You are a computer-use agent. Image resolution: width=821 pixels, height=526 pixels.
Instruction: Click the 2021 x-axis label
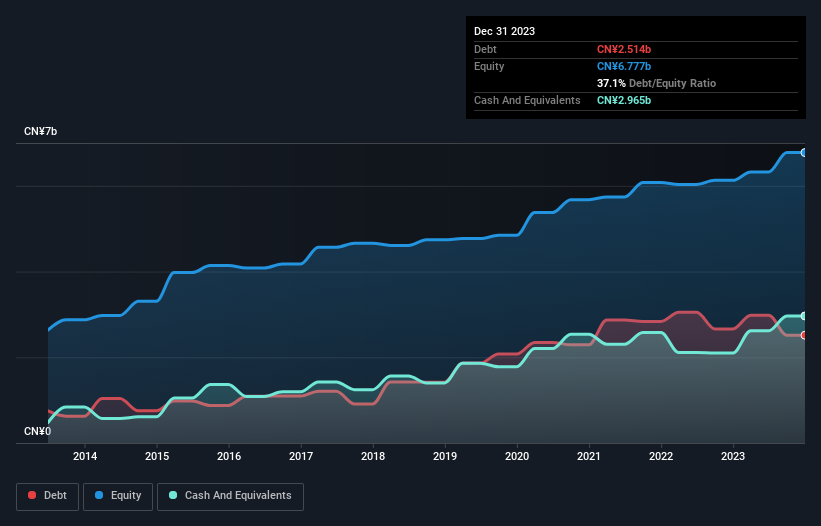(589, 456)
